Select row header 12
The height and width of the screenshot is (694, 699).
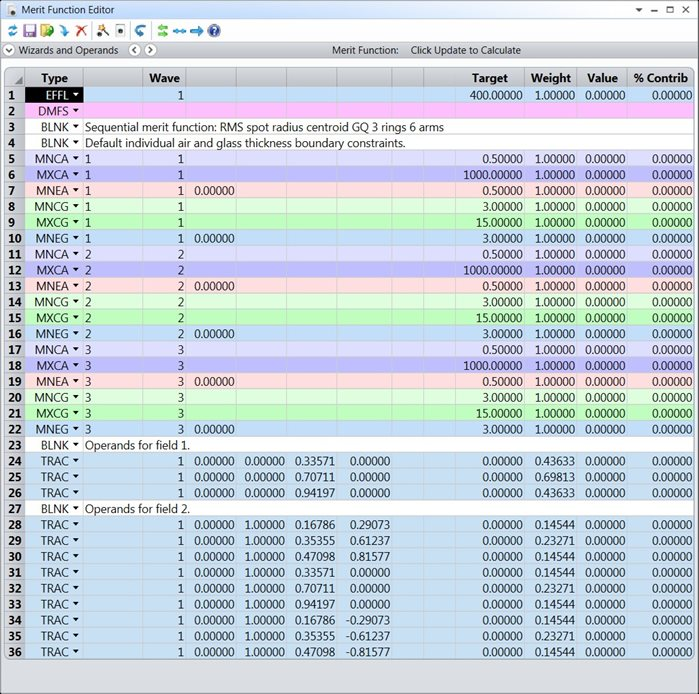pos(15,270)
